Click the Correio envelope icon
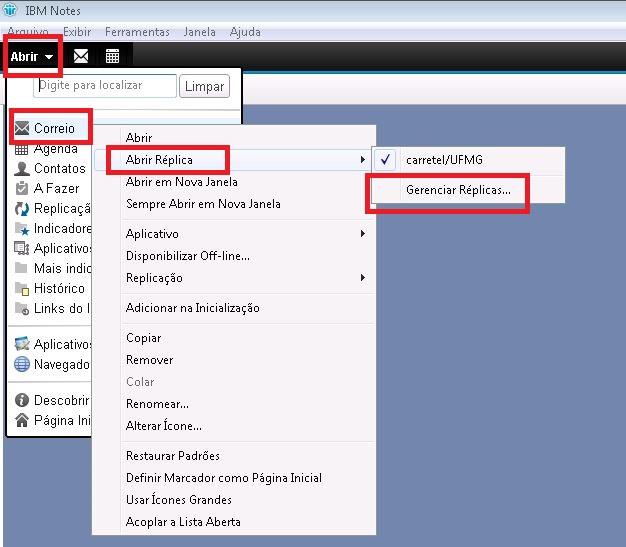Viewport: 626px width, 547px height. 22,128
